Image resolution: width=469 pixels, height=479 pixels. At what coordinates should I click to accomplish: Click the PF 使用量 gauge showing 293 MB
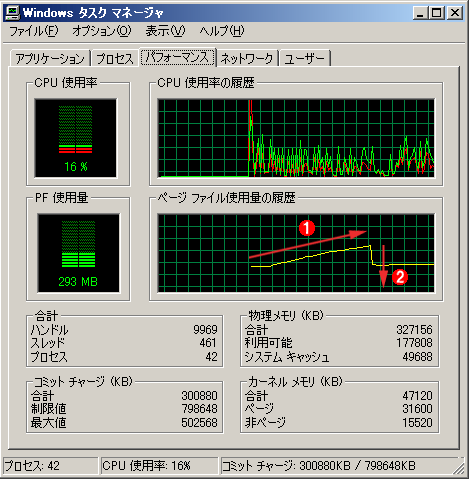coord(78,253)
